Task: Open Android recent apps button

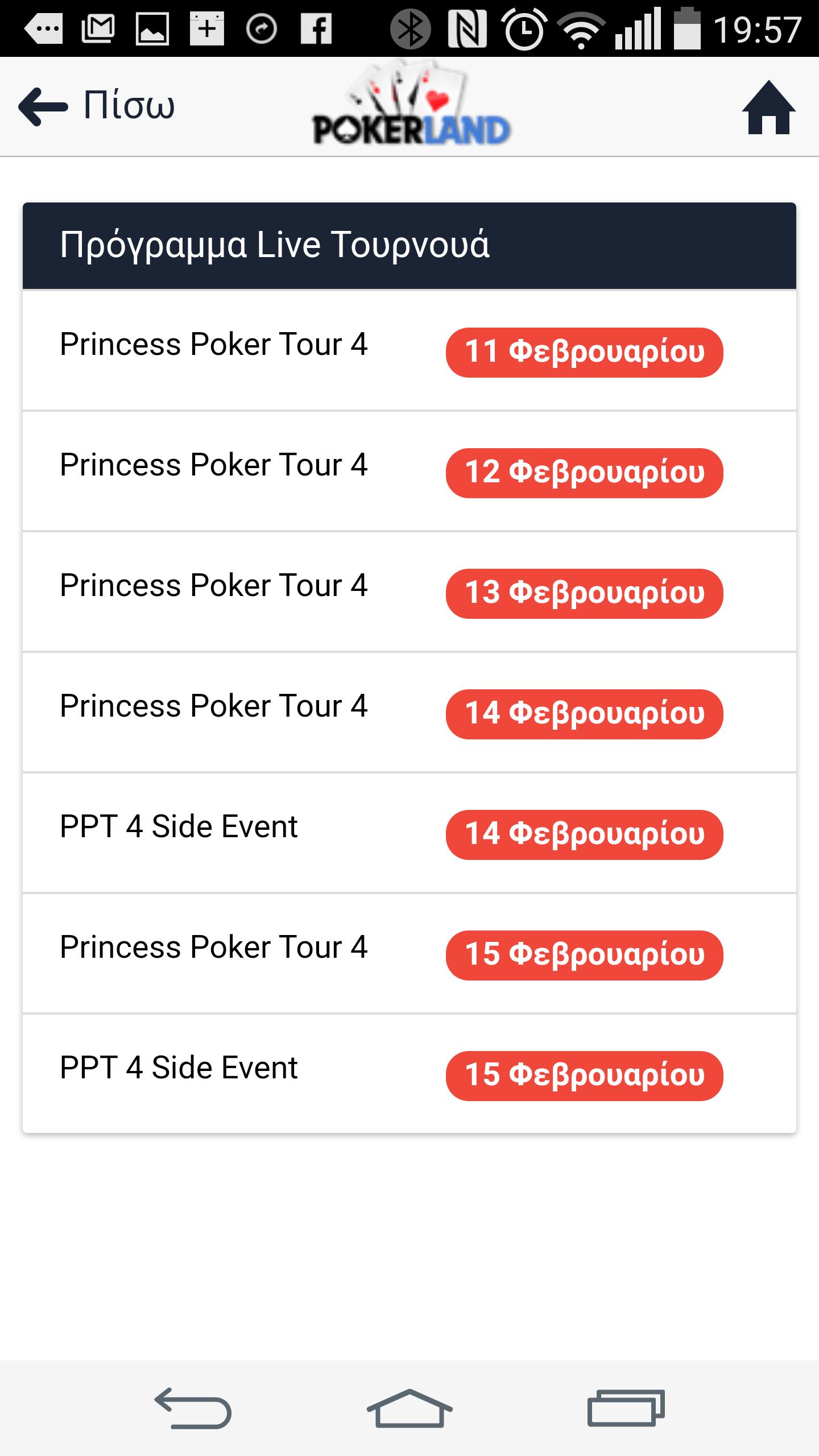Action: click(626, 1408)
